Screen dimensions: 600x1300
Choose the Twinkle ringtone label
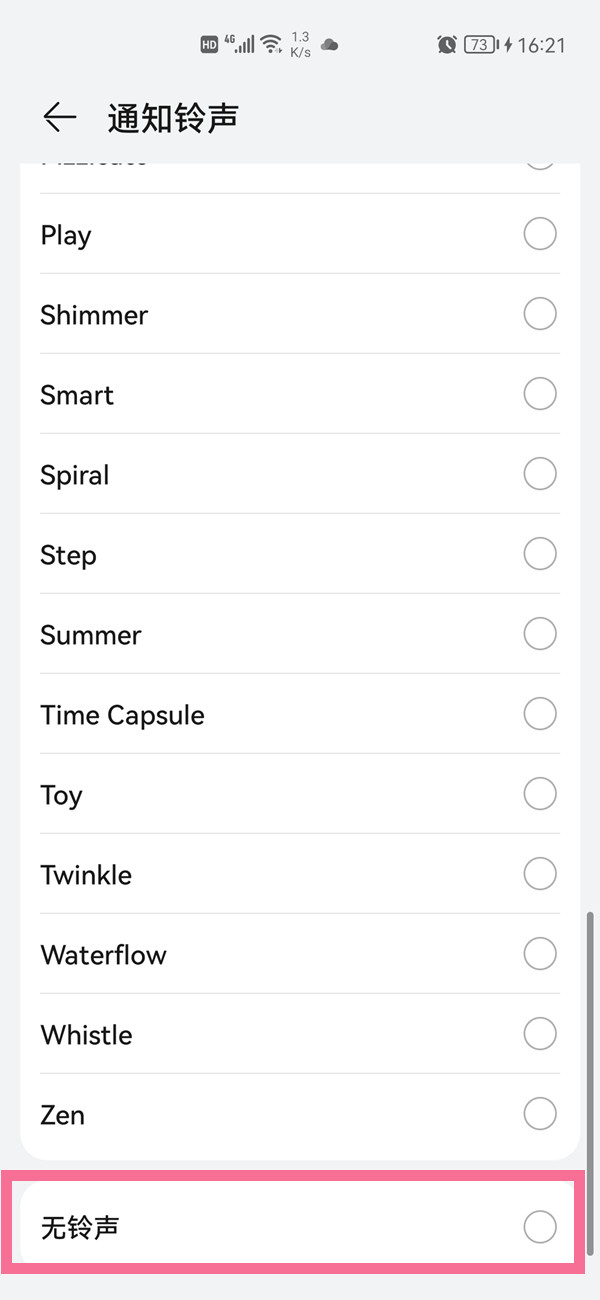[86, 875]
